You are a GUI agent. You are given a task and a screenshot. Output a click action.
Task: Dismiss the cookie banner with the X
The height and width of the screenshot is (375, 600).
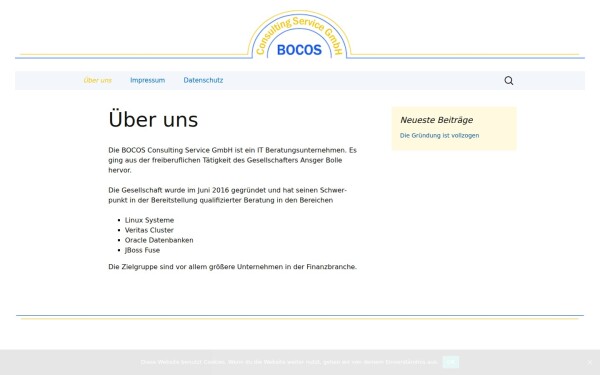[590, 362]
